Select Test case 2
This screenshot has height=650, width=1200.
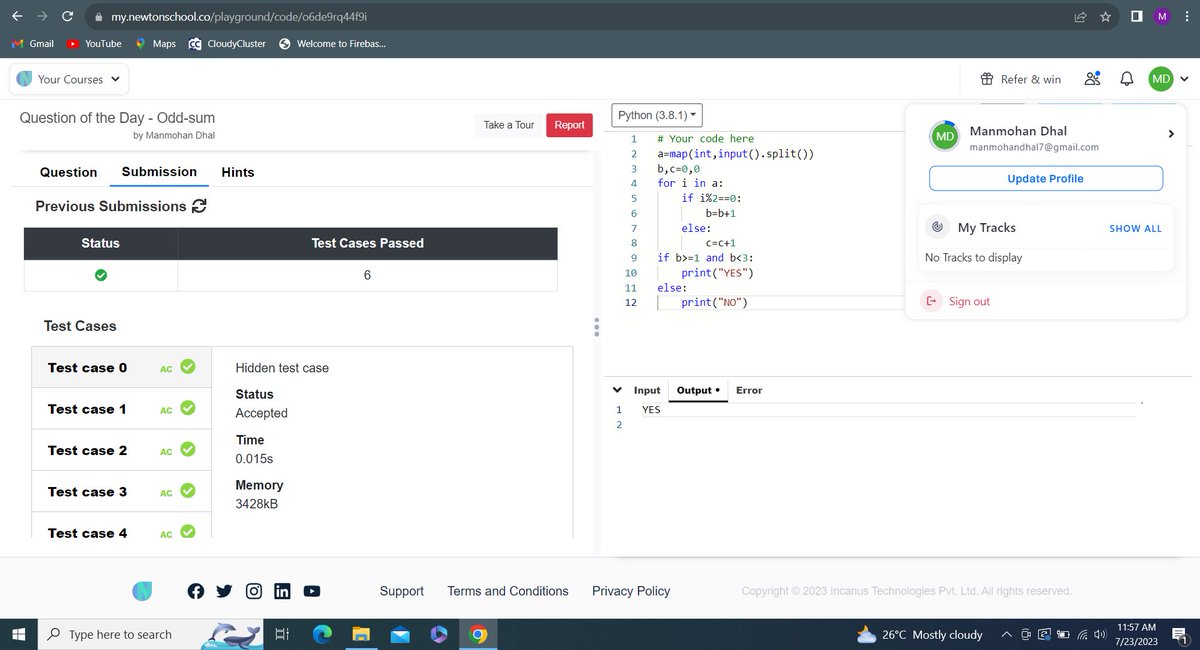122,450
